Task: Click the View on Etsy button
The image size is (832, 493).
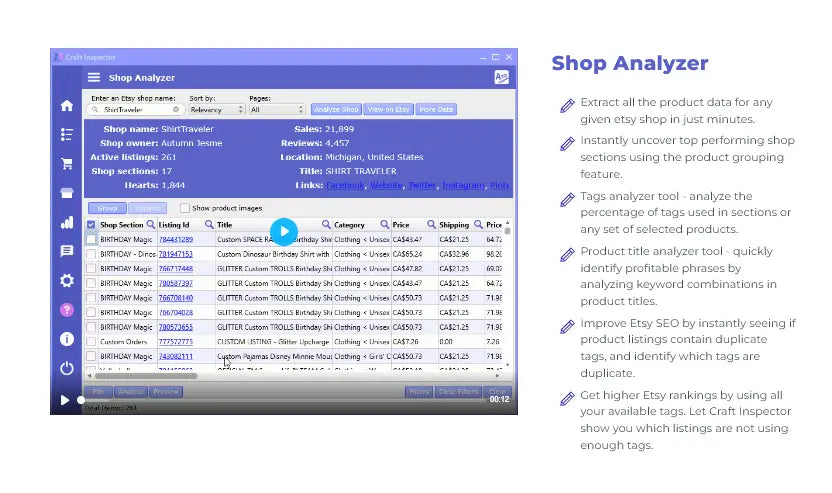Action: [388, 109]
